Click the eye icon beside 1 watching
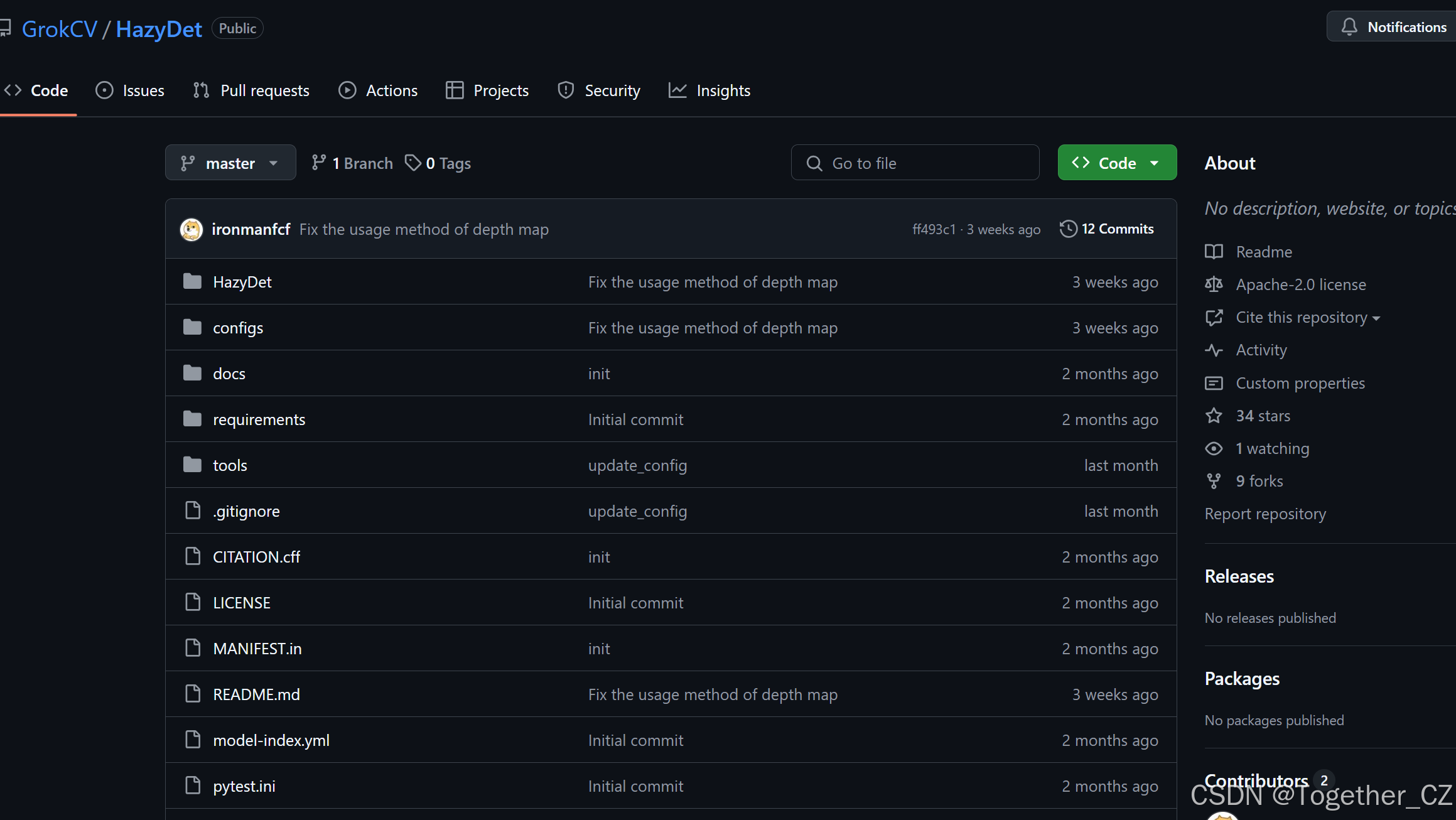 click(1214, 448)
